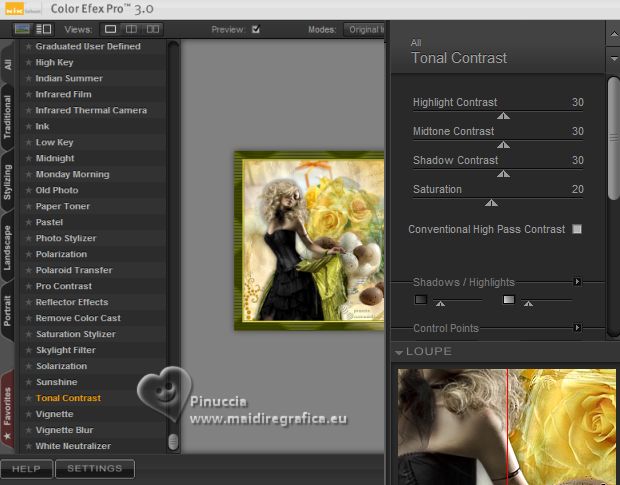Select the single image view icon
The width and height of the screenshot is (620, 485).
[x=110, y=29]
